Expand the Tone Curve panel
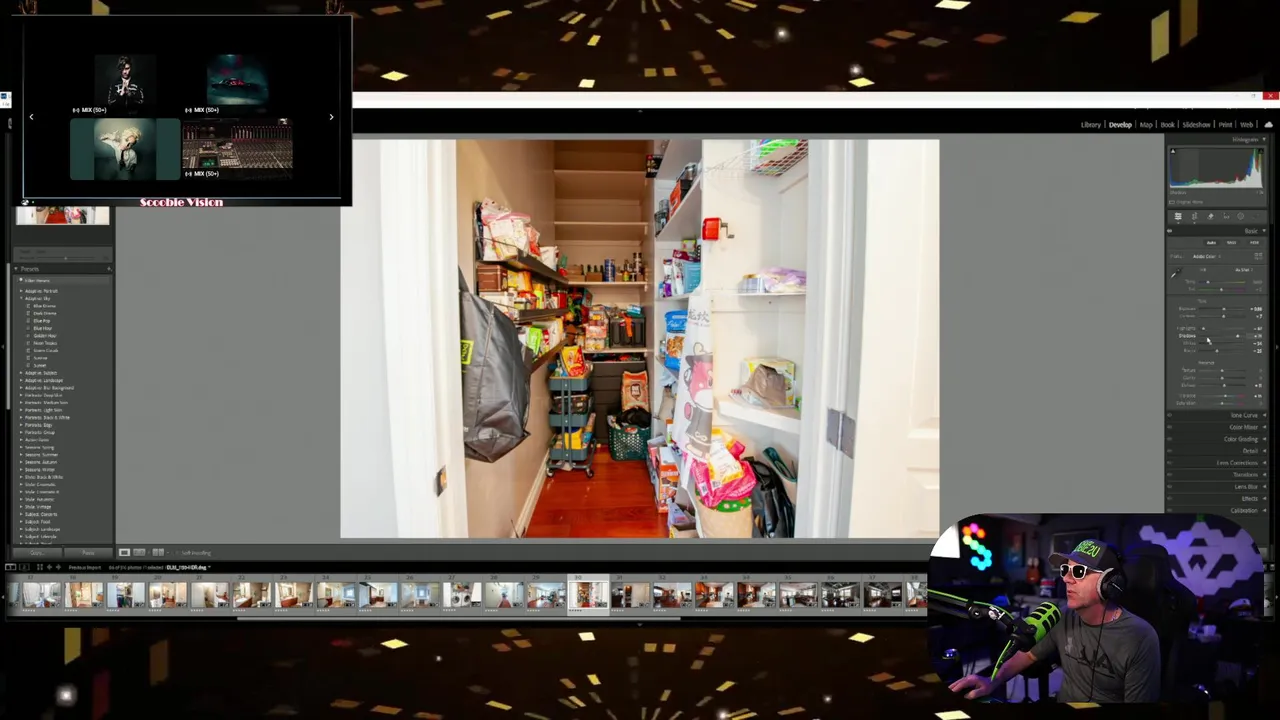This screenshot has width=1280, height=720. 1264,415
